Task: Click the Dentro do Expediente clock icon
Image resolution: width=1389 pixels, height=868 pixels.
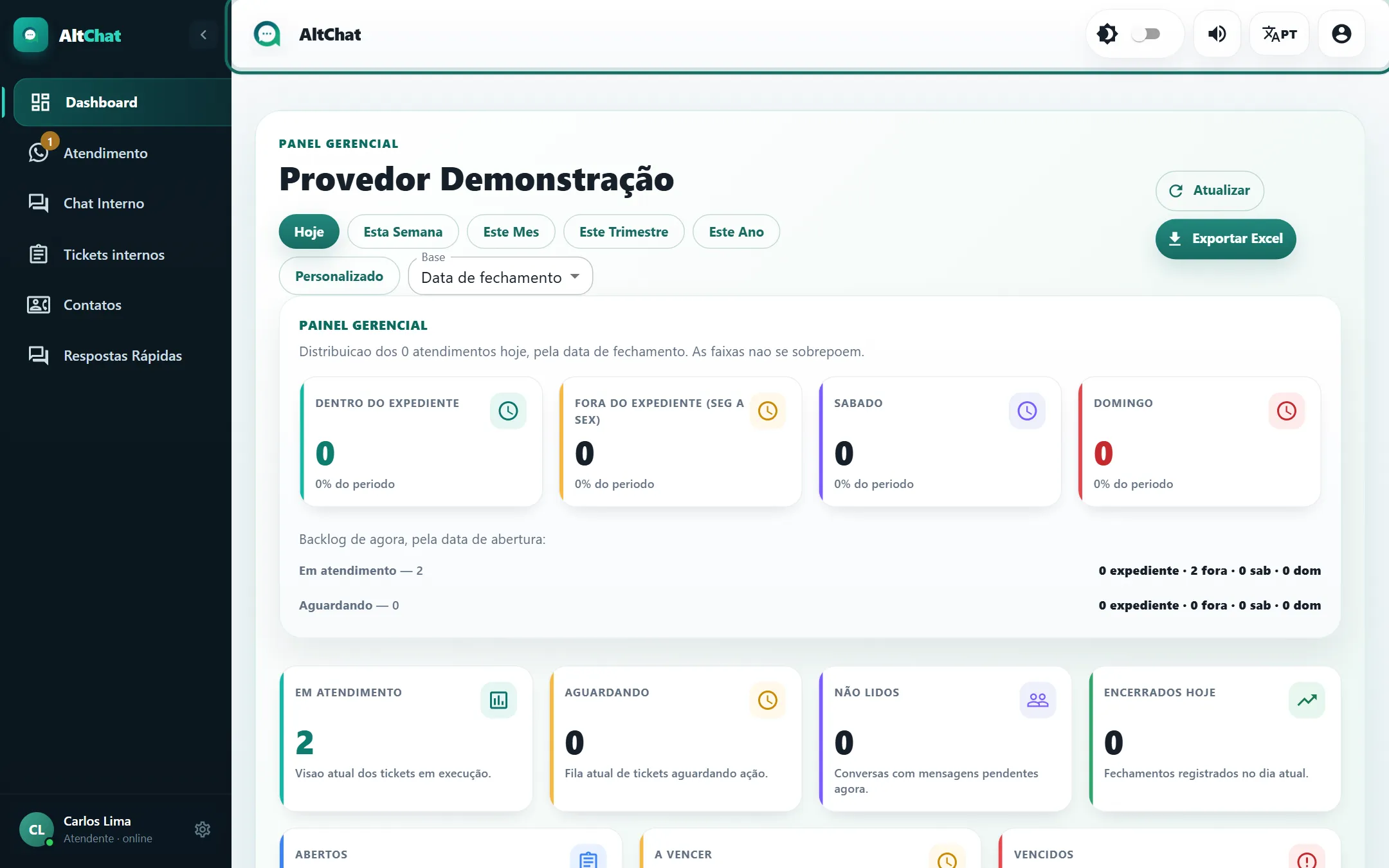Action: pyautogui.click(x=508, y=411)
